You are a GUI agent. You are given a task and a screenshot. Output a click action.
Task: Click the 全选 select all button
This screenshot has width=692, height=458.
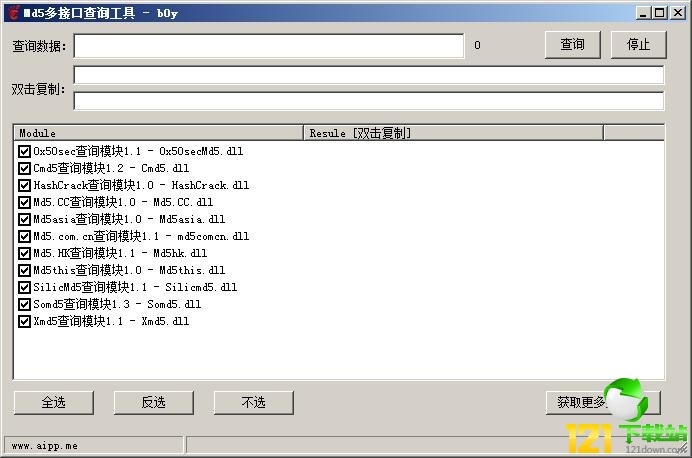click(53, 402)
